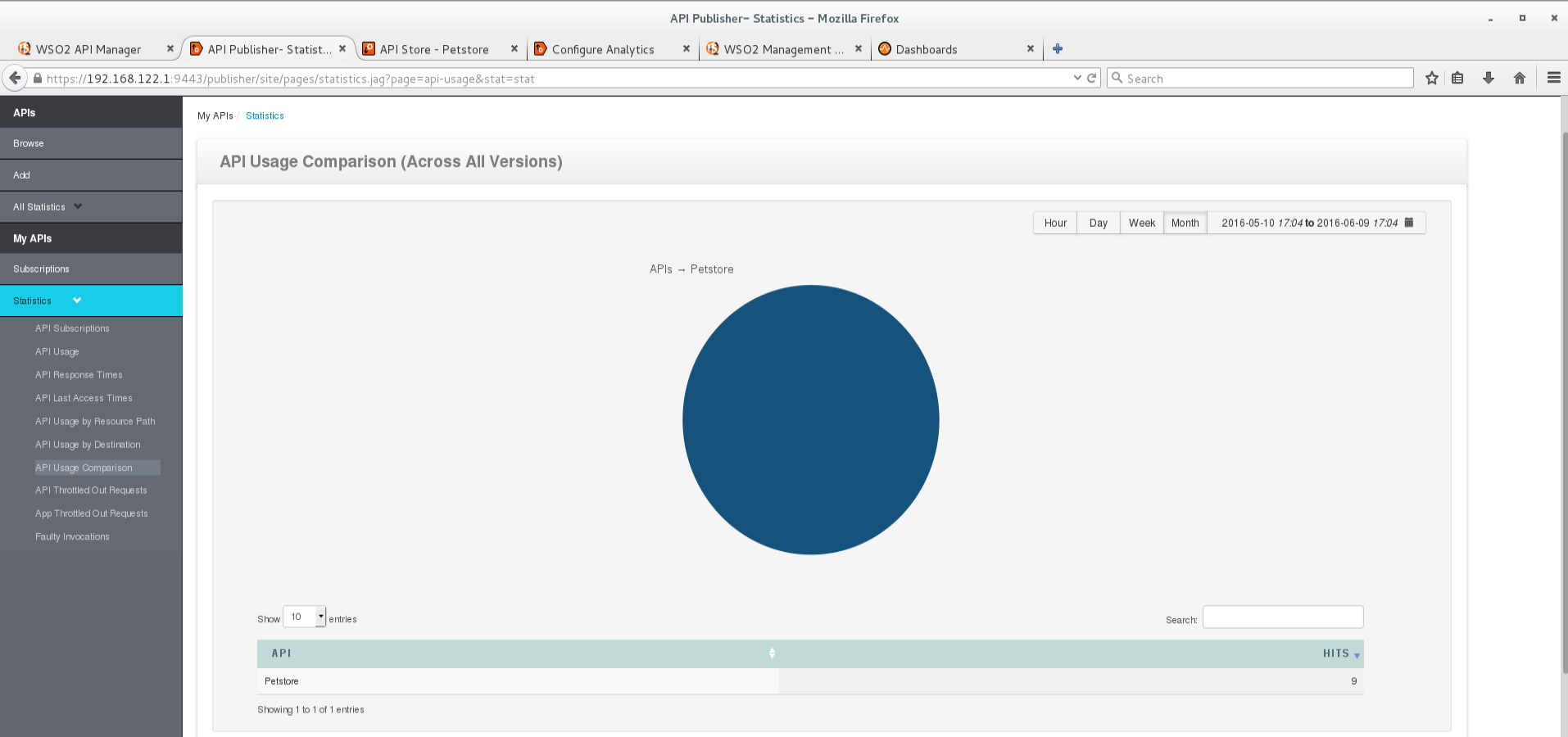This screenshot has width=1568, height=737.
Task: Close the API Store - Petstore tab
Action: pos(514,49)
